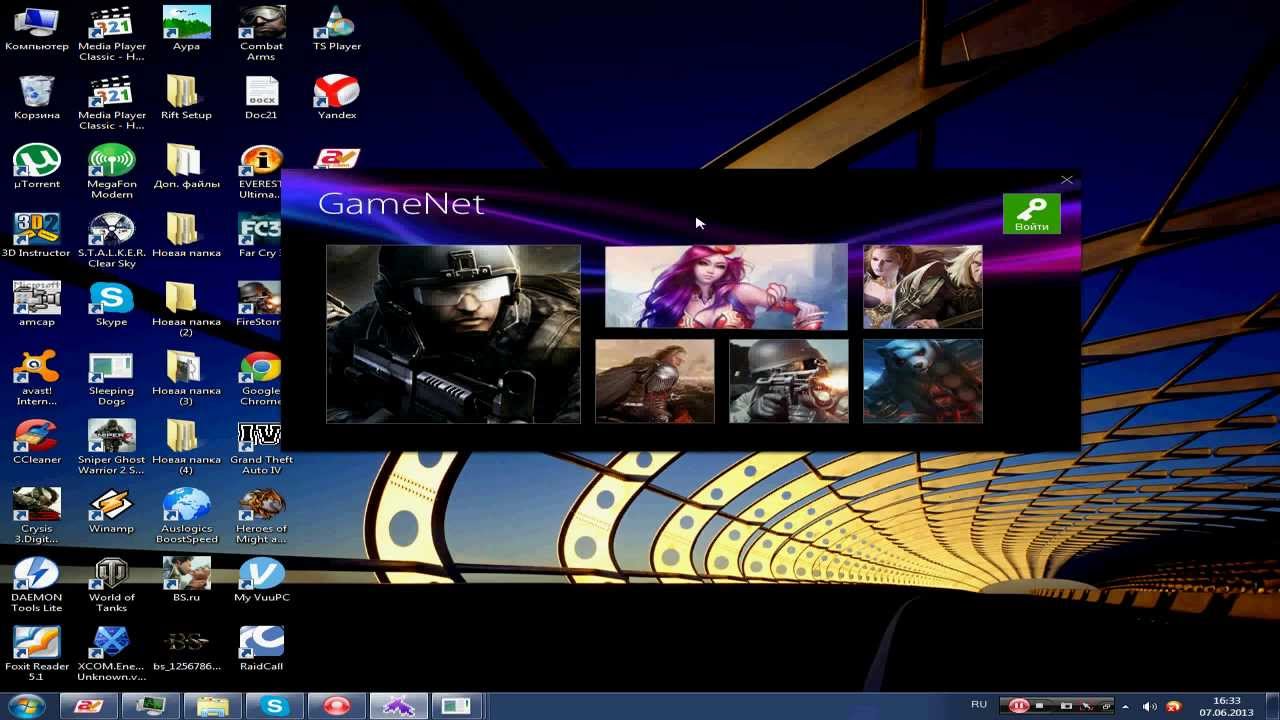
Task: Launch RaidCall desktop shortcut
Action: pyautogui.click(x=261, y=649)
